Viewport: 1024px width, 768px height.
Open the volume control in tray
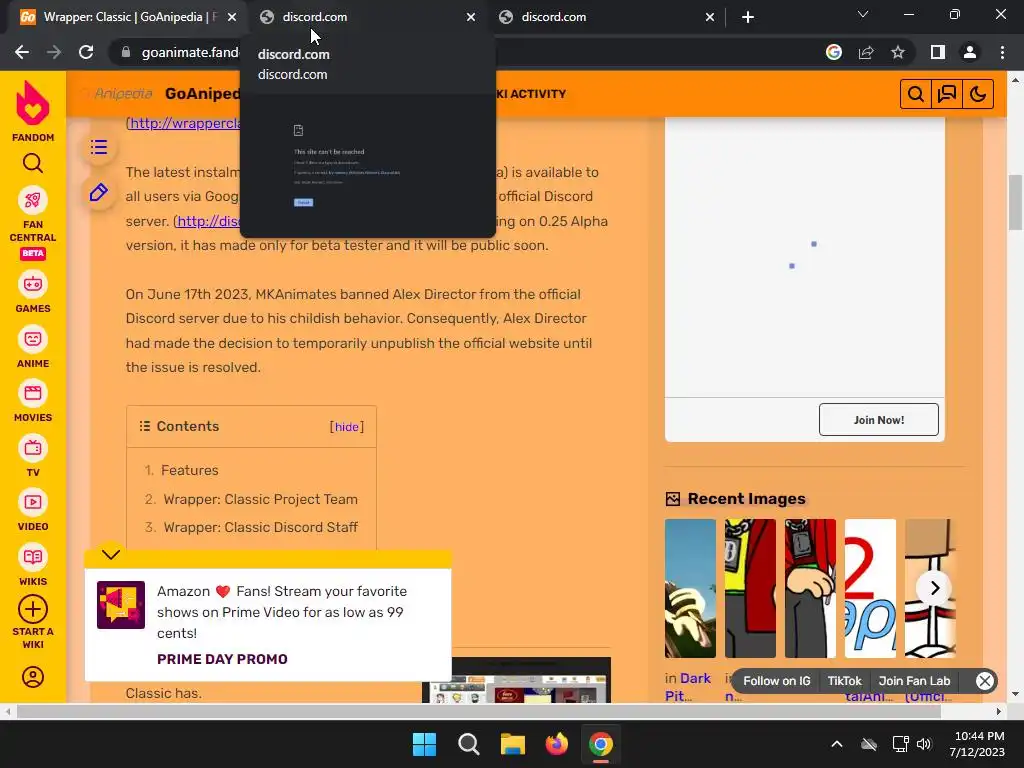tap(923, 744)
